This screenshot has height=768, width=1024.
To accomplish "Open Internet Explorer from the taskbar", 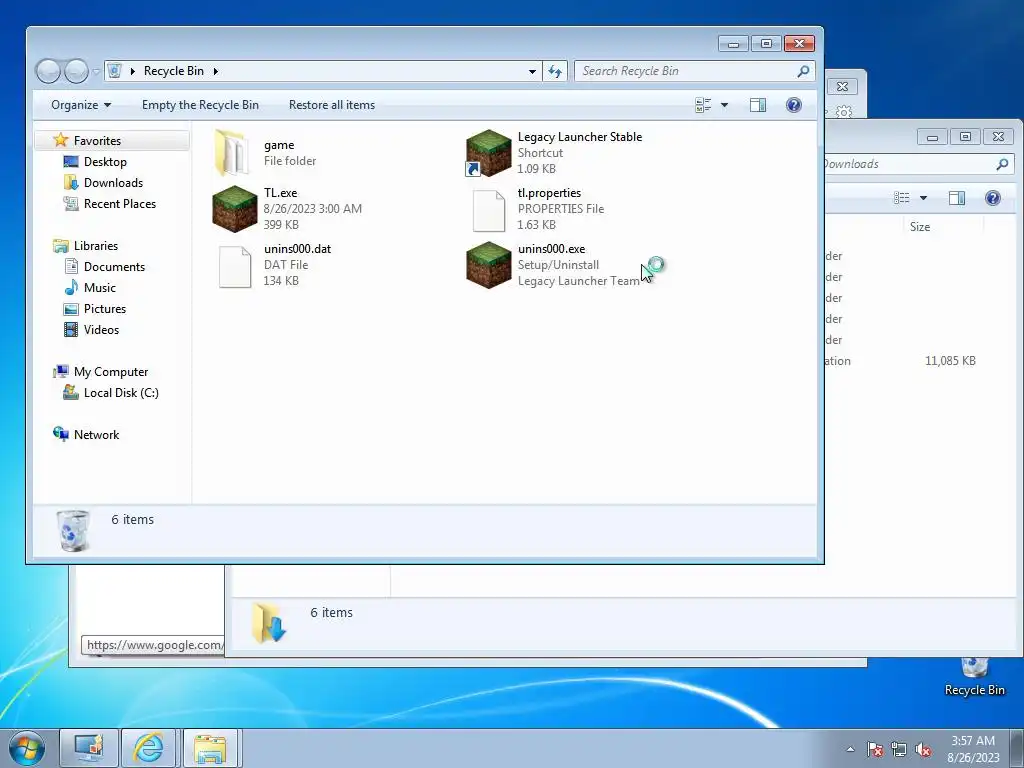I will (149, 748).
